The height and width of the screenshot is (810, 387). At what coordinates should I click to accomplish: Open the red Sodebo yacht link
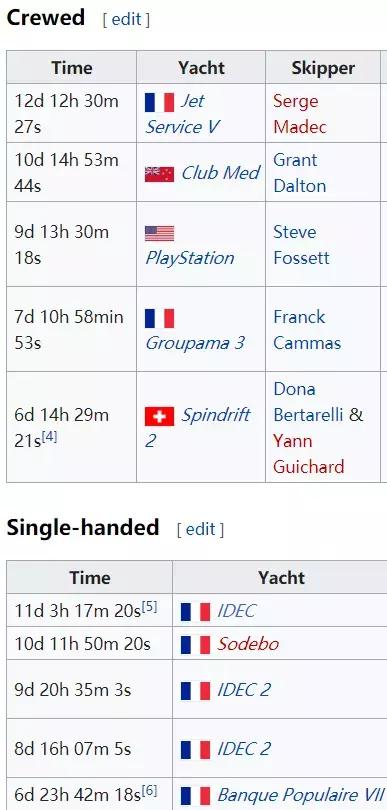(x=248, y=644)
